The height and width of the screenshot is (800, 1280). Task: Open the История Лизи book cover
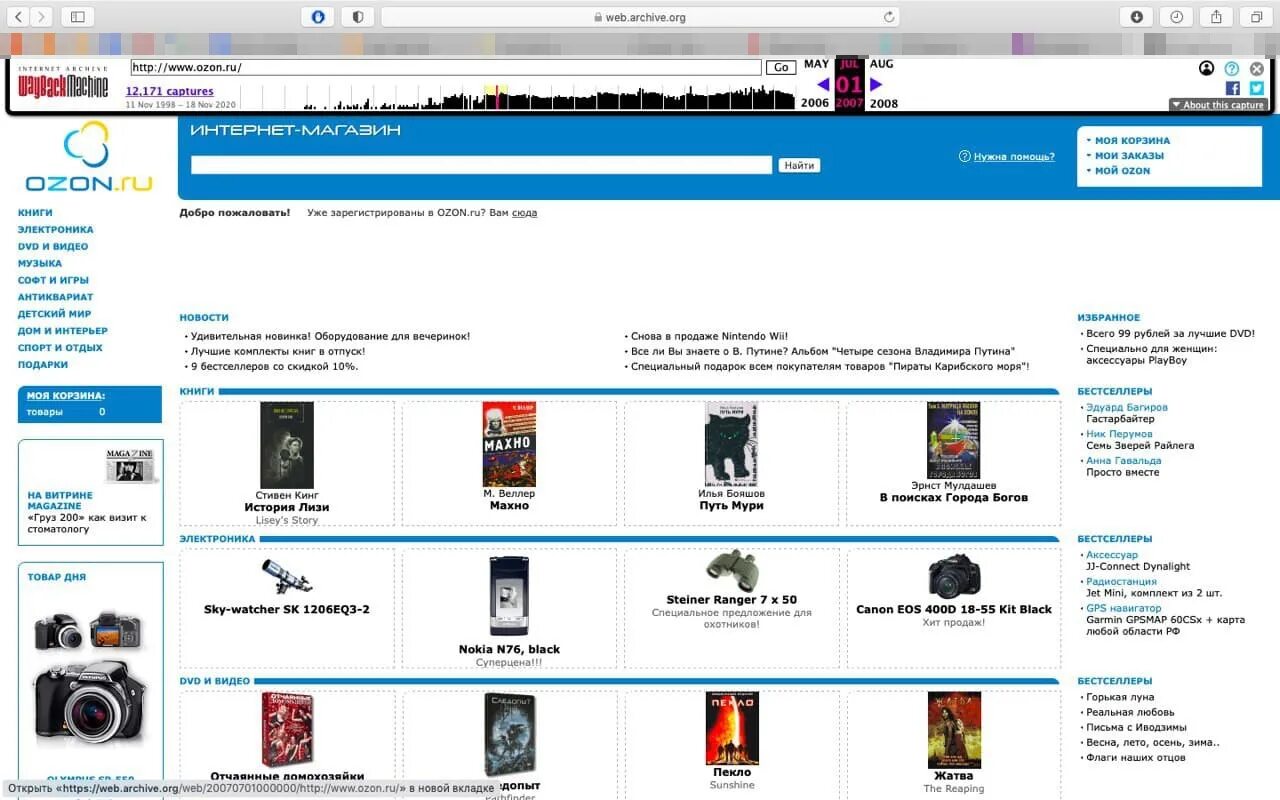pyautogui.click(x=287, y=445)
